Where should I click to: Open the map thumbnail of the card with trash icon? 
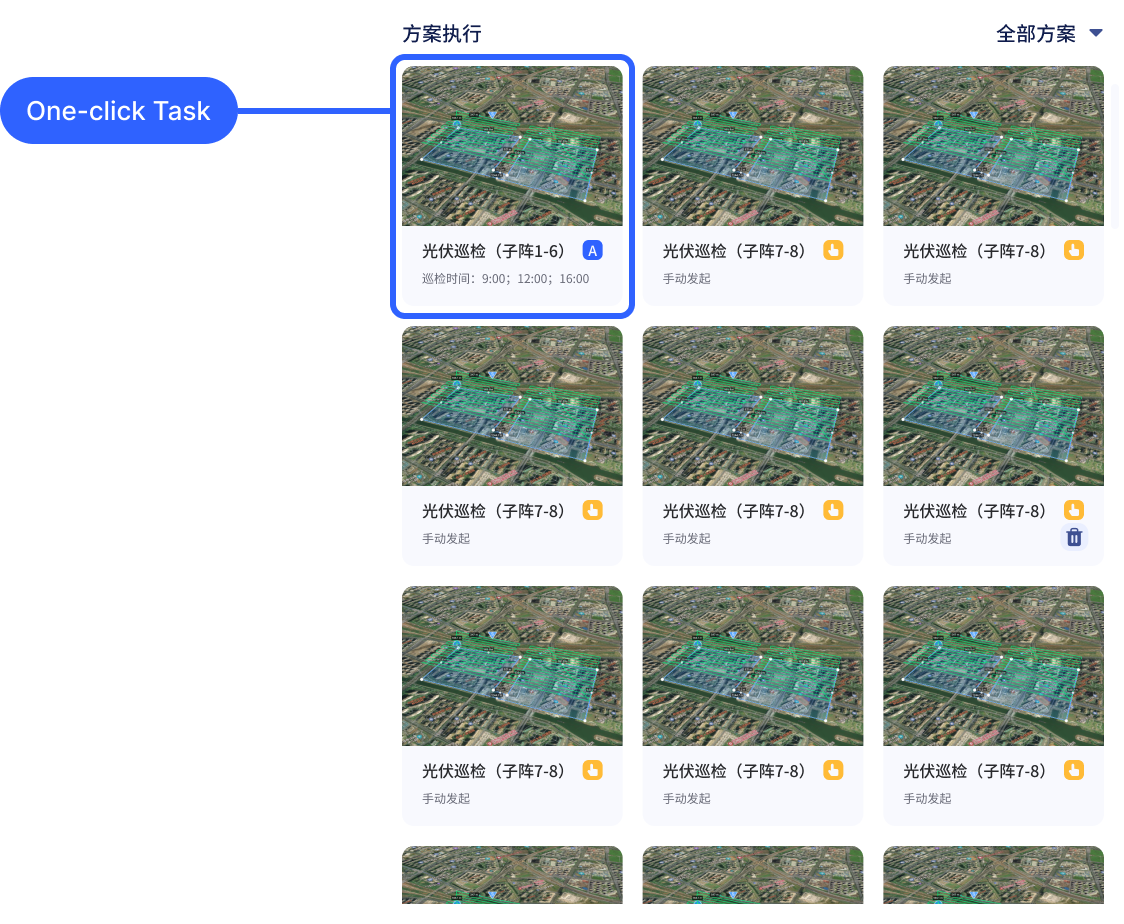[x=993, y=406]
